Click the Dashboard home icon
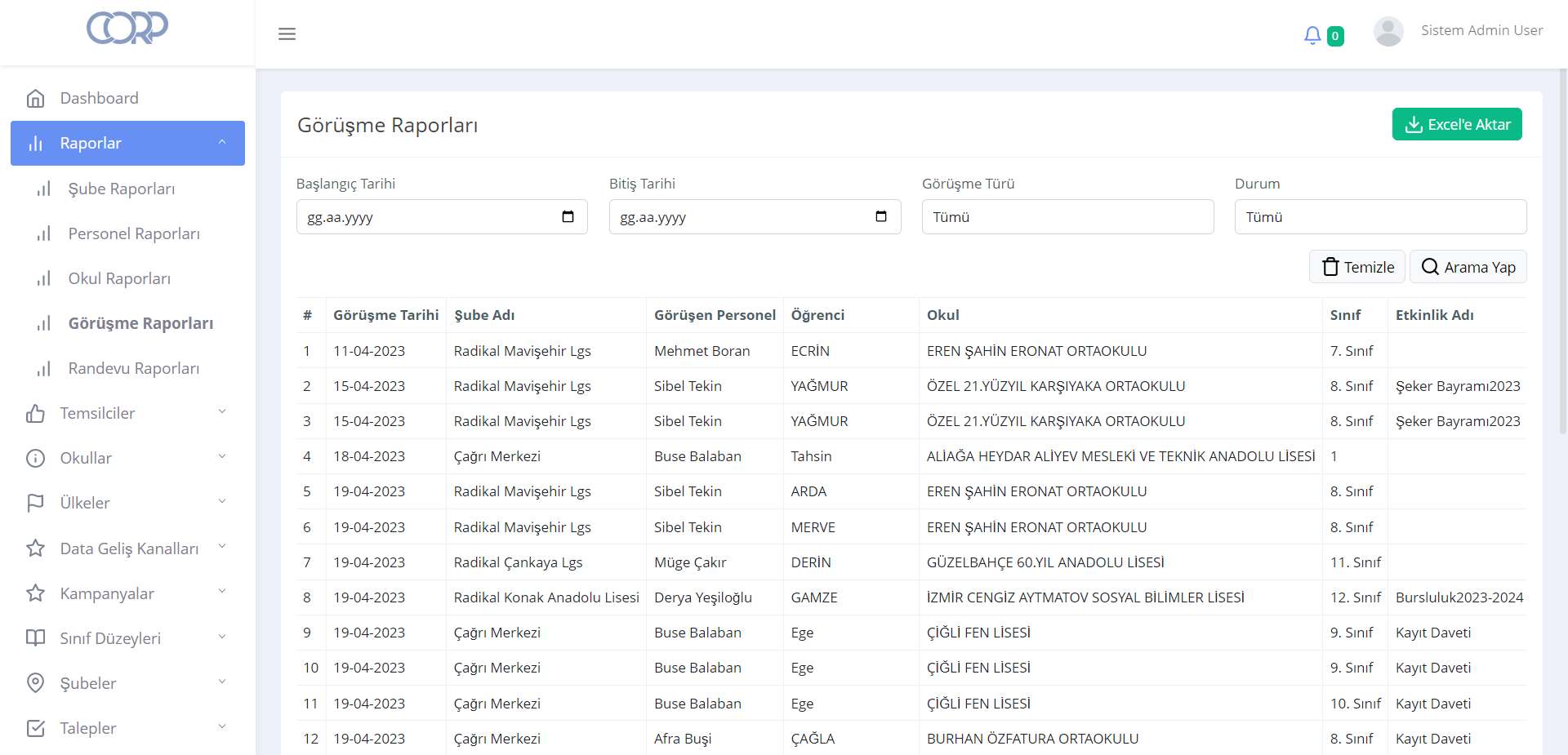Viewport: 1568px width, 755px height. (x=35, y=99)
